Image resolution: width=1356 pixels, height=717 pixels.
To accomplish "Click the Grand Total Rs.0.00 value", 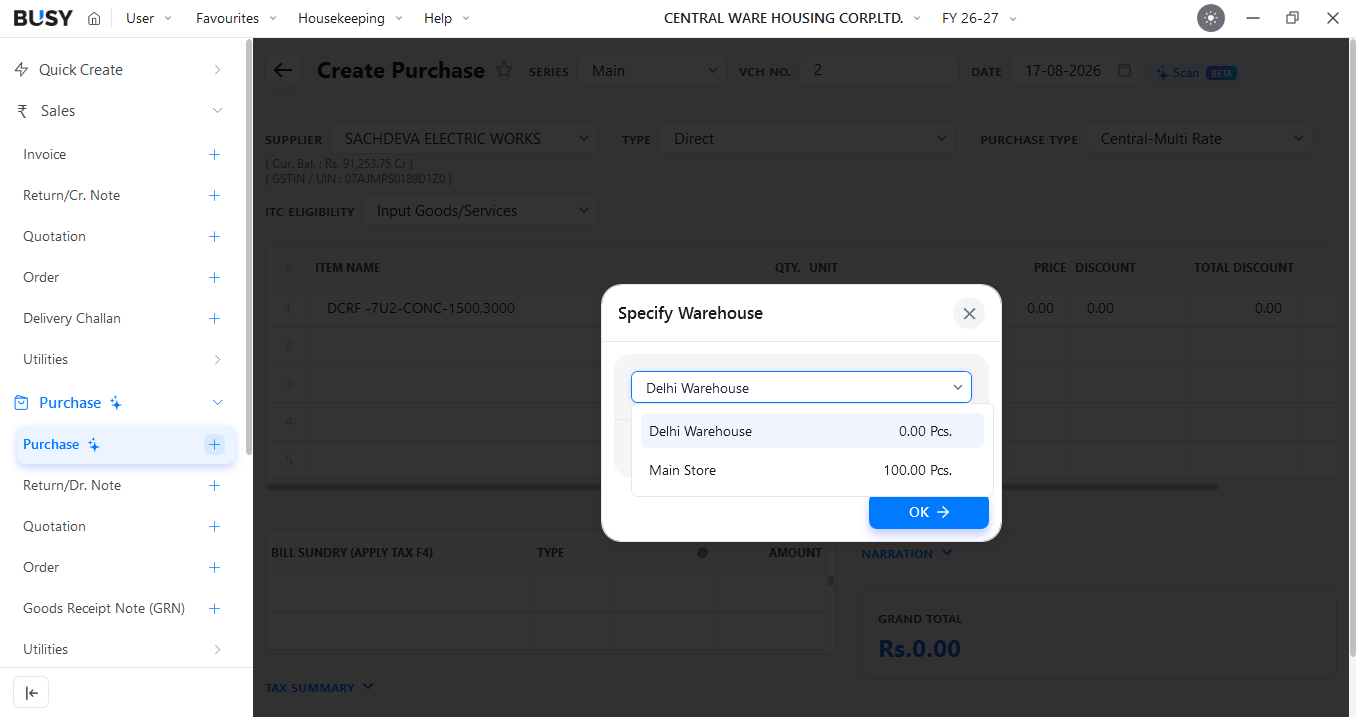I will pos(919,649).
